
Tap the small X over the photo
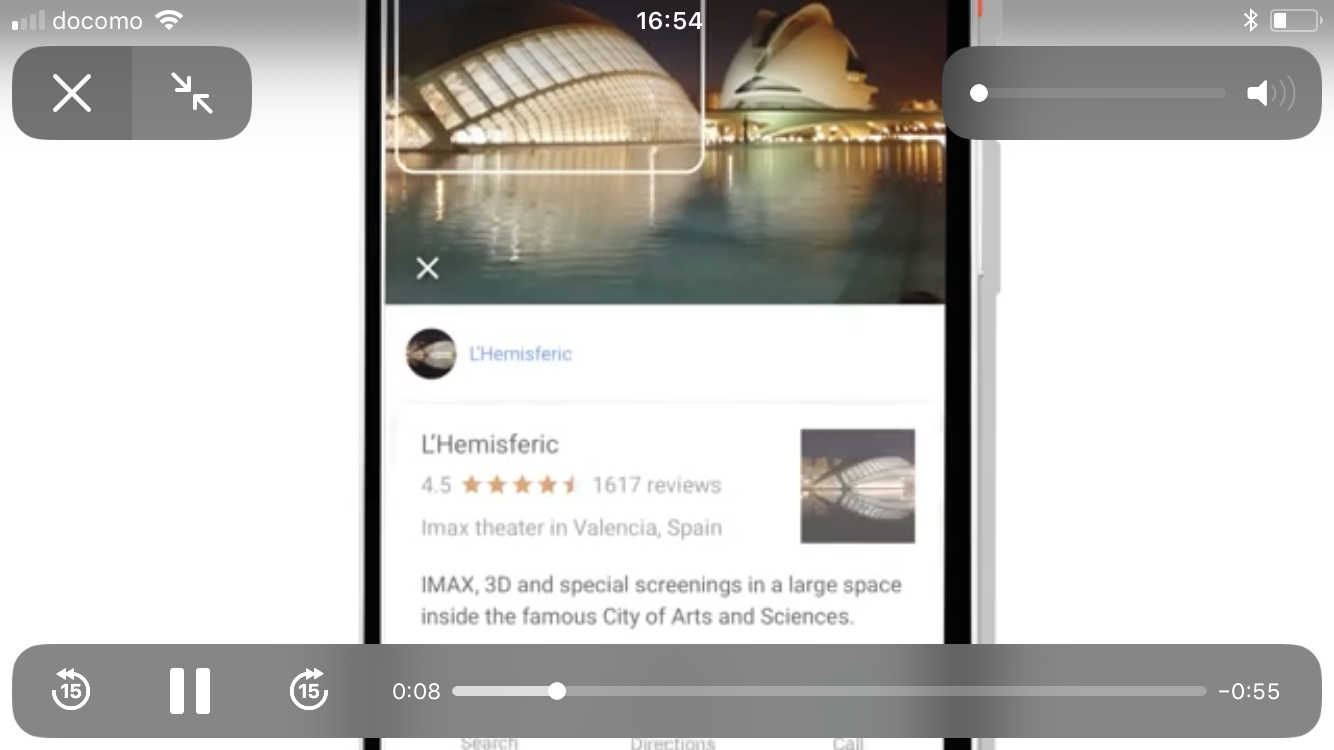tap(428, 268)
